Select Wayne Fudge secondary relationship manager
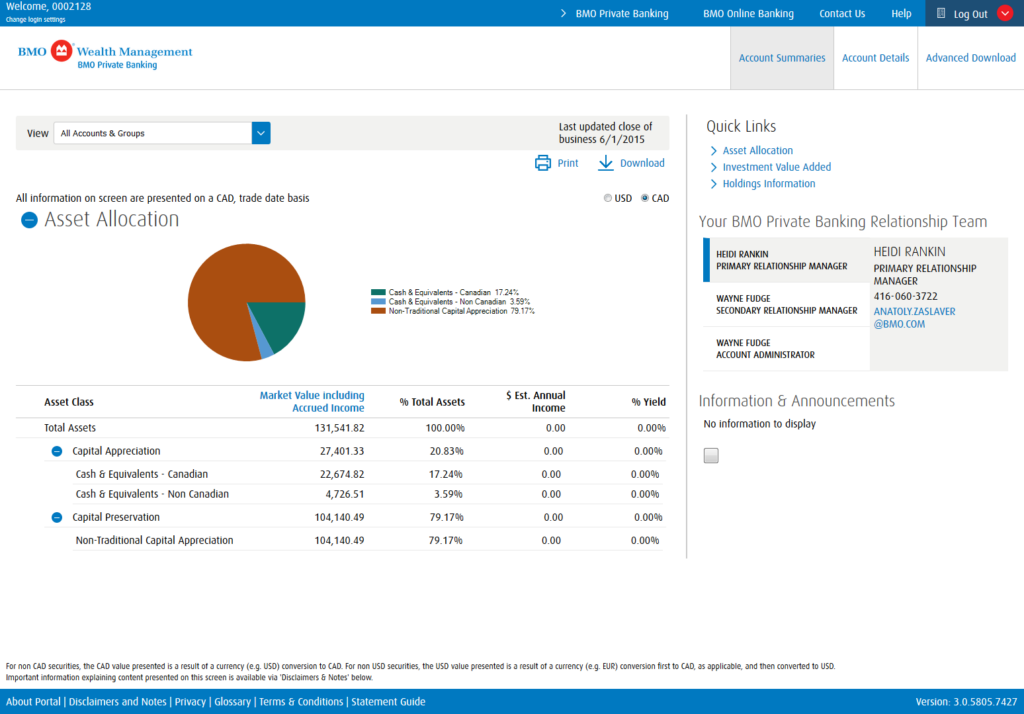 click(x=786, y=304)
